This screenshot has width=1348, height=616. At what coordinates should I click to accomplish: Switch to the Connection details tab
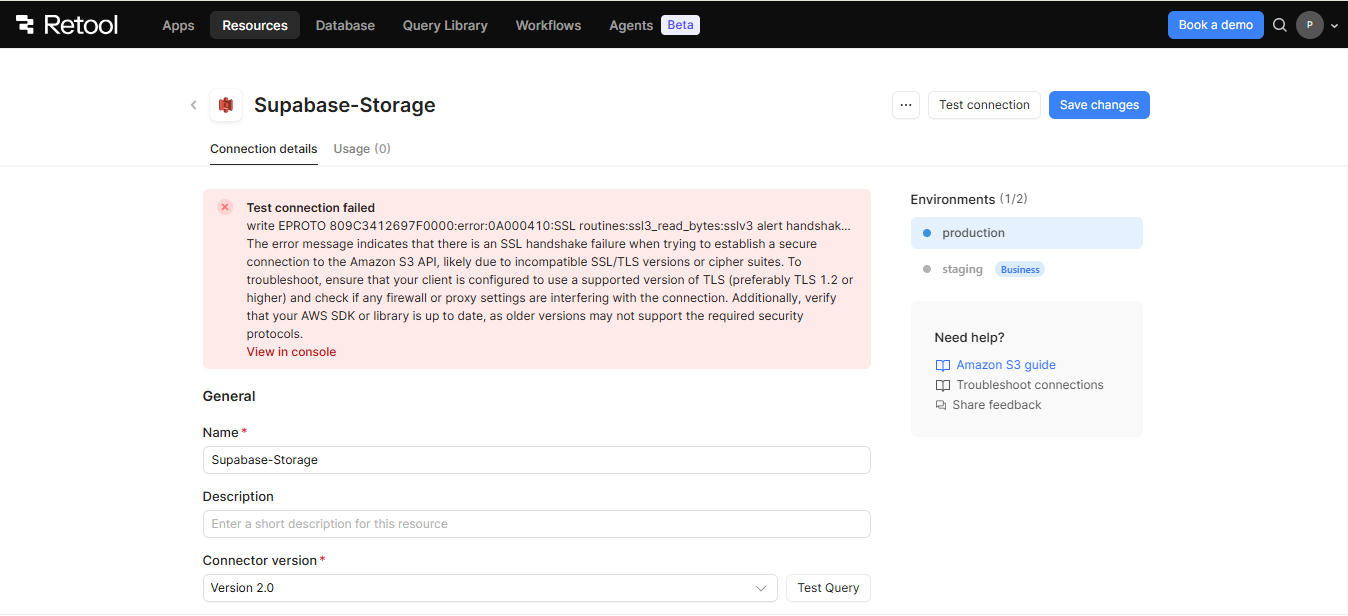coord(264,149)
